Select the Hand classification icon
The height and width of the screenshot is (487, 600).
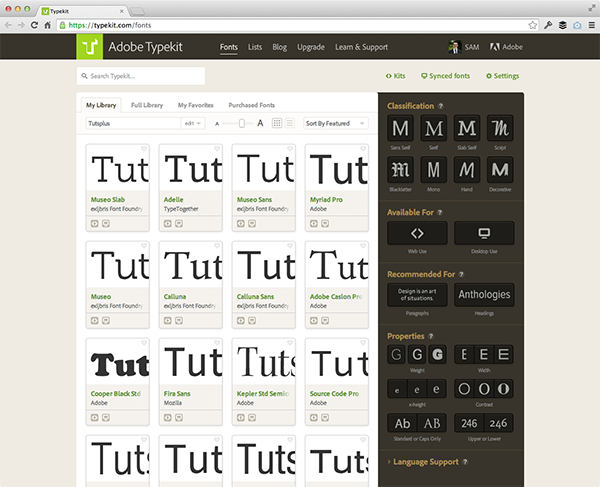tap(467, 169)
